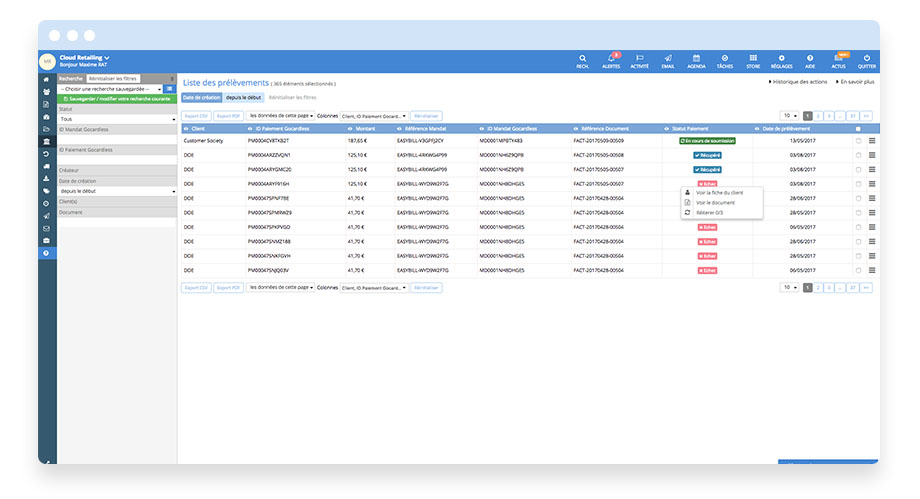Open the Tâches icon in top bar
The image size is (920, 499).
[x=725, y=60]
